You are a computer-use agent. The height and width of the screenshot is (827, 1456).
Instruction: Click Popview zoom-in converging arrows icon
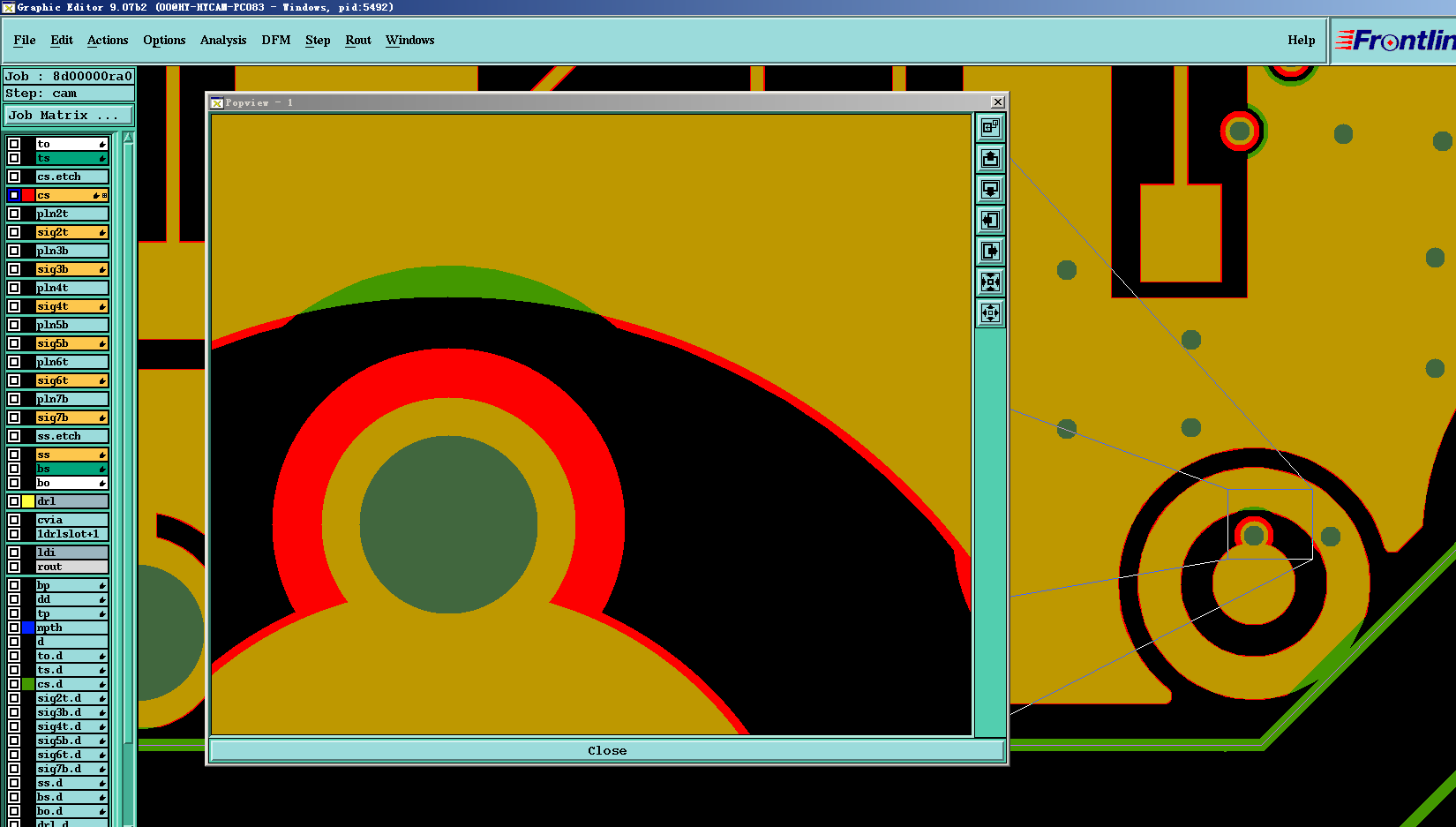[990, 282]
